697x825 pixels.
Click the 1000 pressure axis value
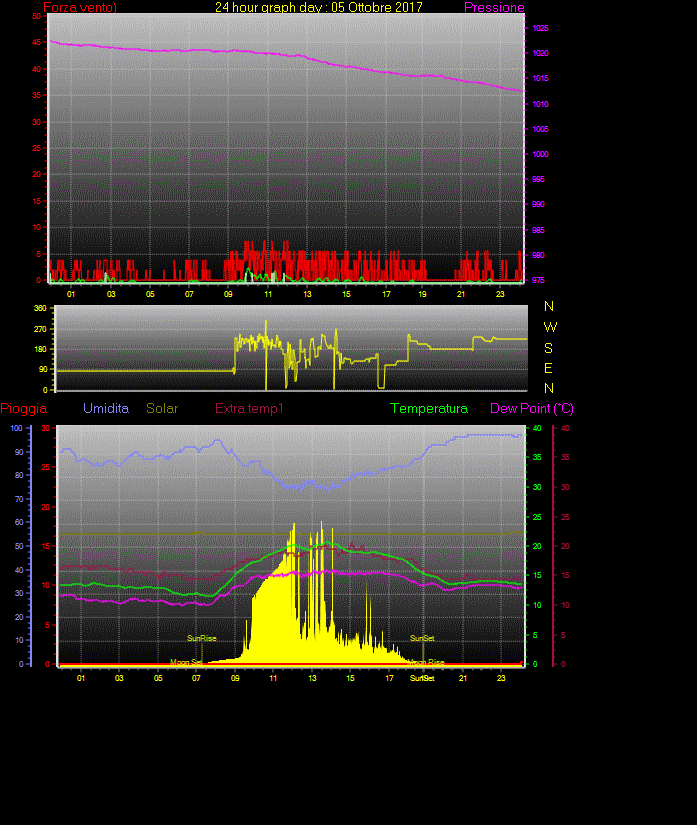point(540,154)
